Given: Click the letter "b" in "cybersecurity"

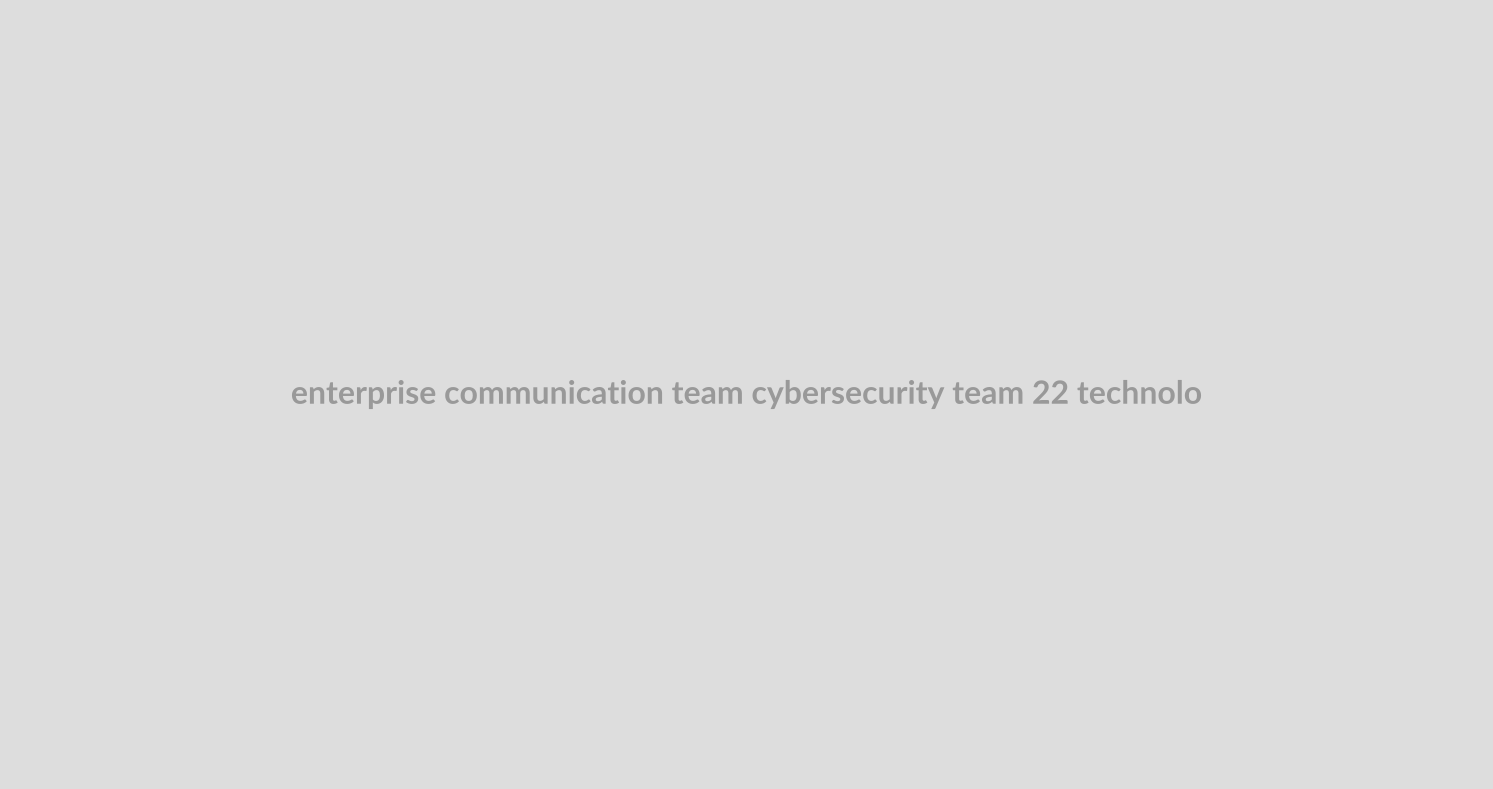Looking at the screenshot, I should (792, 393).
